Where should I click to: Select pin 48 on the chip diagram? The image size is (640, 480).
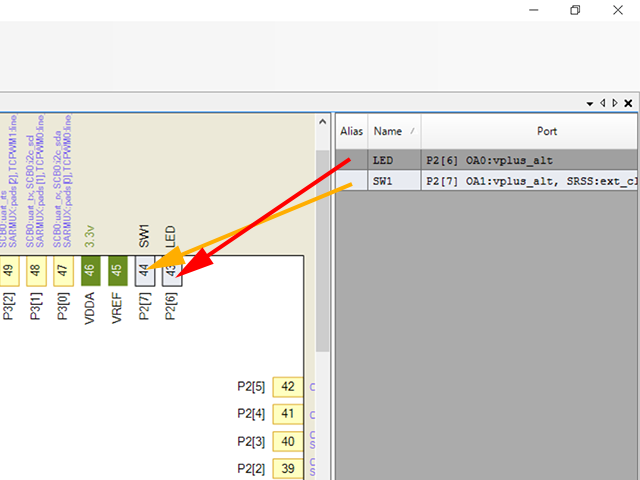click(36, 271)
